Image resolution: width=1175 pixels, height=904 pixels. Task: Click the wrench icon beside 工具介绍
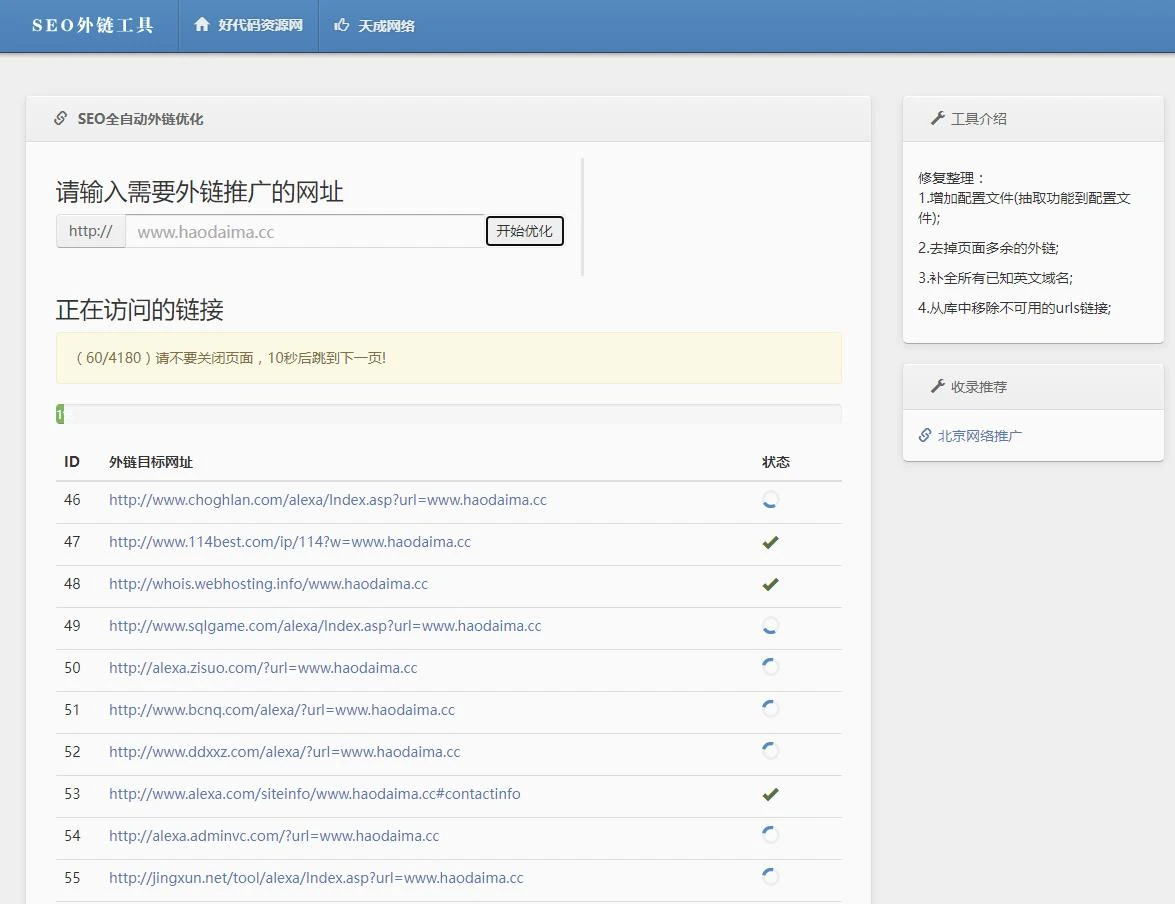937,118
